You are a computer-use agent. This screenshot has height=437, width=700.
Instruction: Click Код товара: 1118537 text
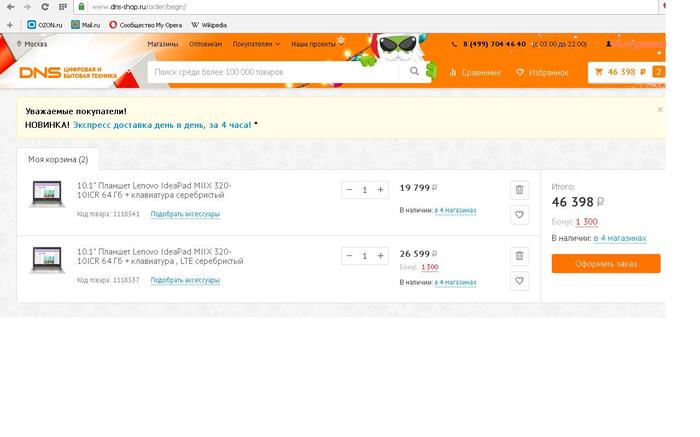click(108, 280)
